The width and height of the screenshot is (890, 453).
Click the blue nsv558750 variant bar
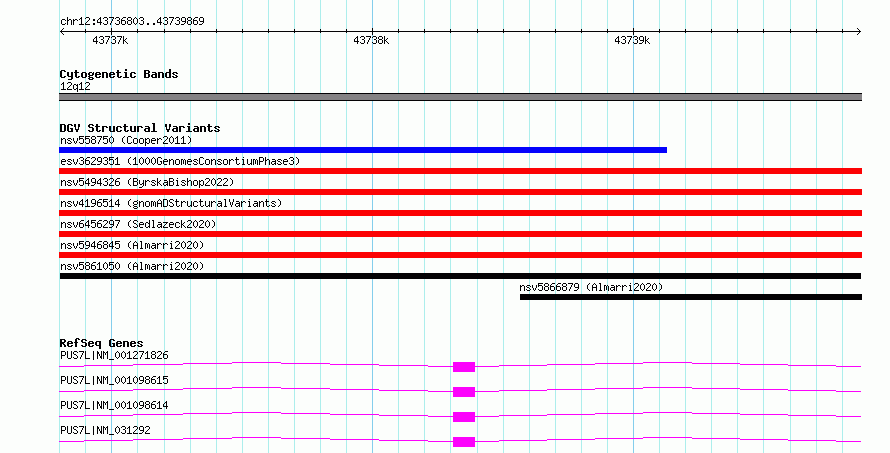point(363,150)
